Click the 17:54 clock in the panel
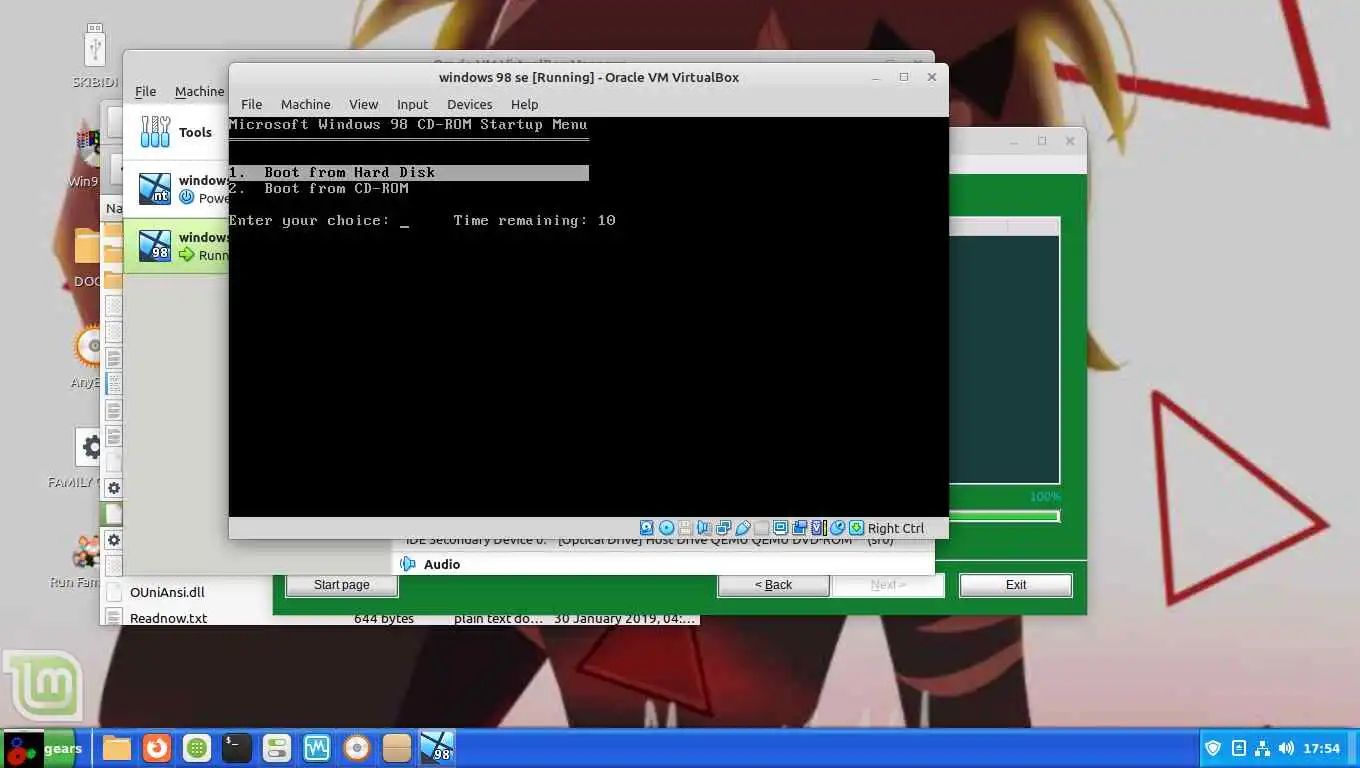Screen dimensions: 1360x768 (x=1322, y=748)
